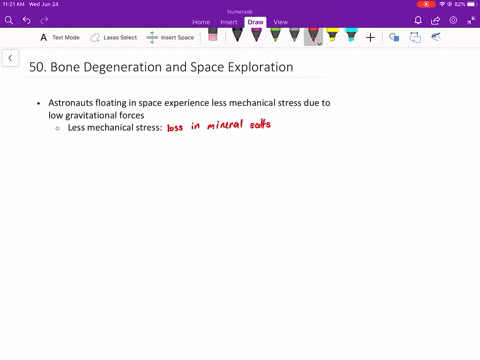The height and width of the screenshot is (360, 480).
Task: Add a new pen with plus
Action: coord(370,37)
